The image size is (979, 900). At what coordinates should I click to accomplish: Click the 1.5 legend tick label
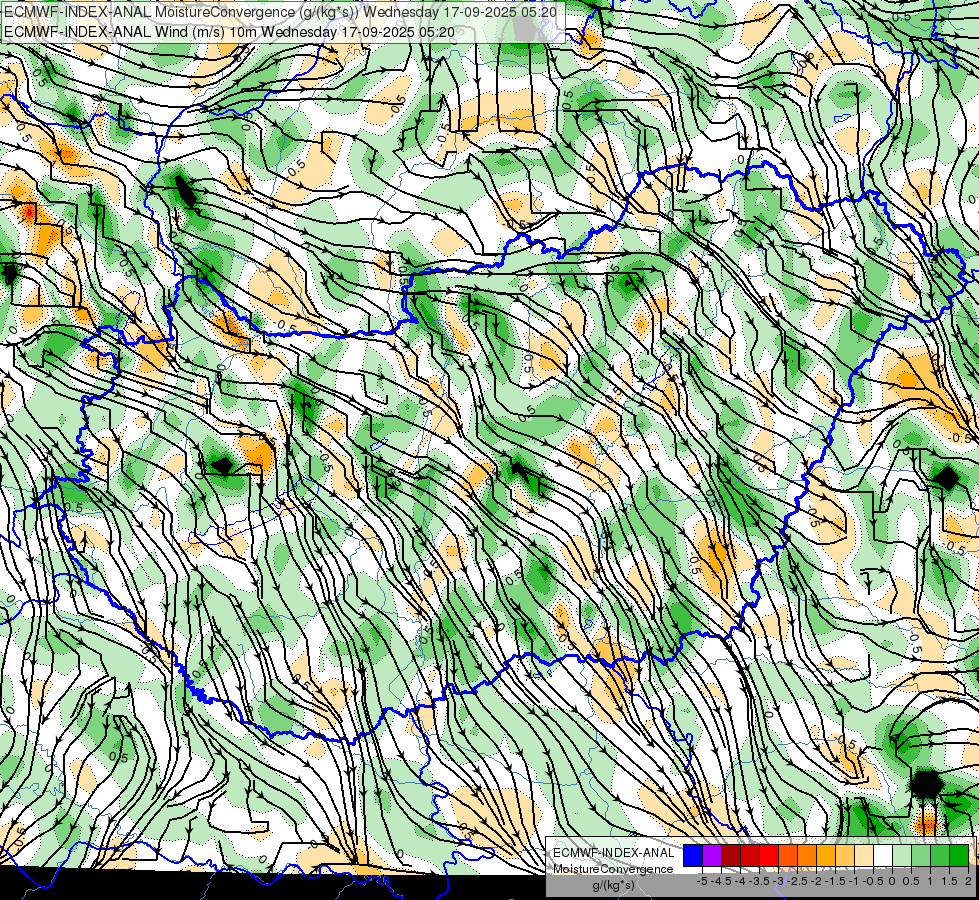tap(949, 881)
